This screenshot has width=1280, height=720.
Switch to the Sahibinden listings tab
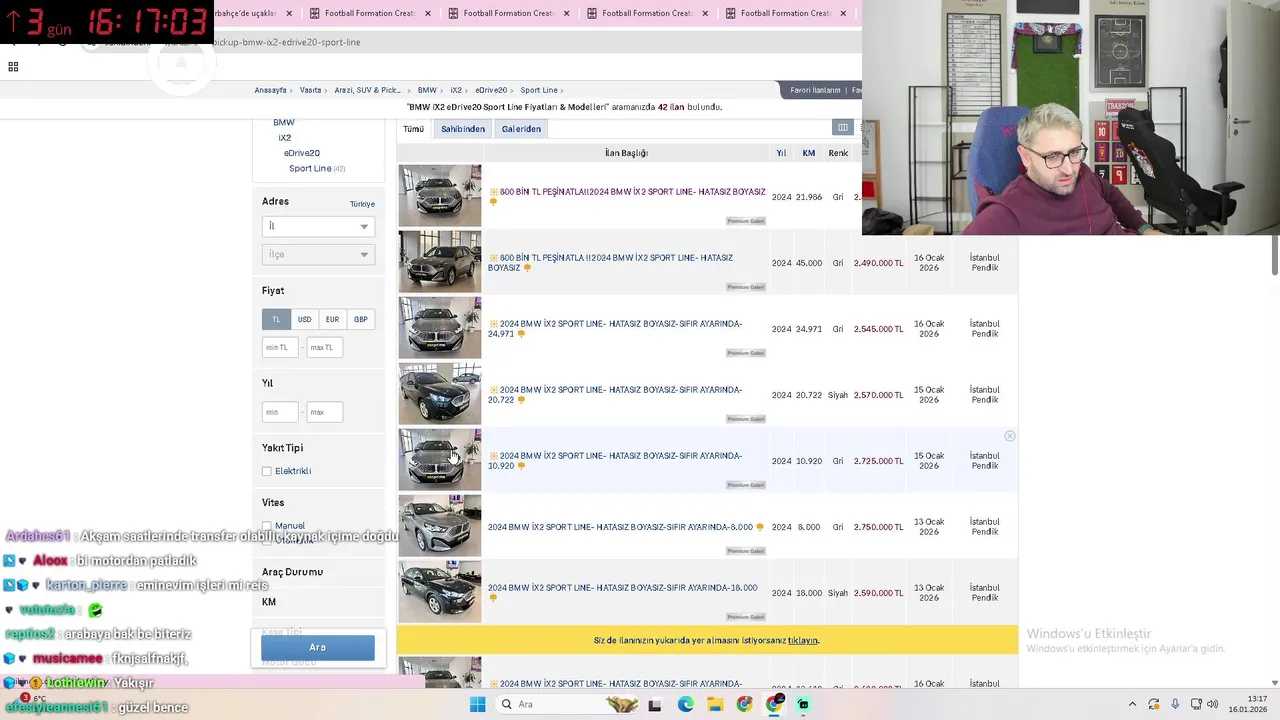463,129
